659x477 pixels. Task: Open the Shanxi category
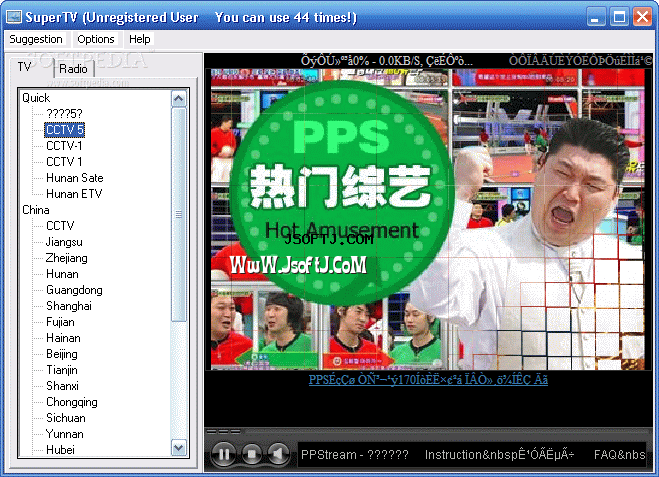pos(62,385)
